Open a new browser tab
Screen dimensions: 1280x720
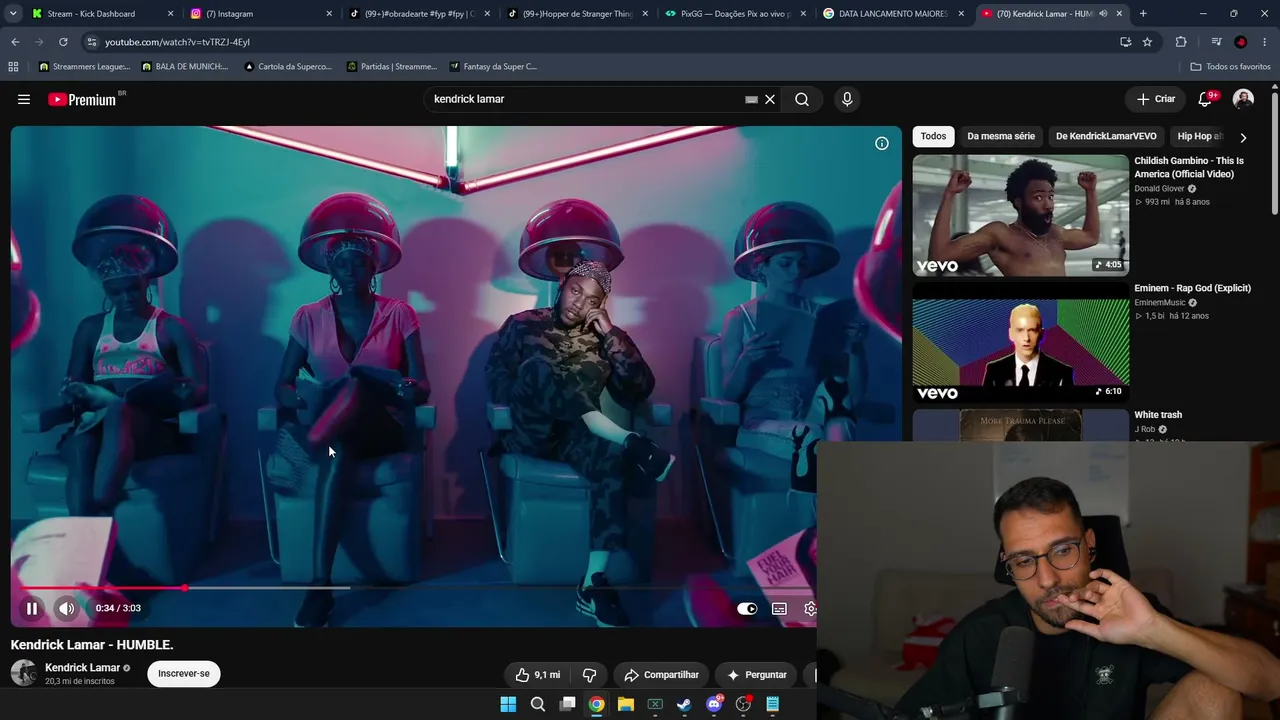tap(1143, 14)
